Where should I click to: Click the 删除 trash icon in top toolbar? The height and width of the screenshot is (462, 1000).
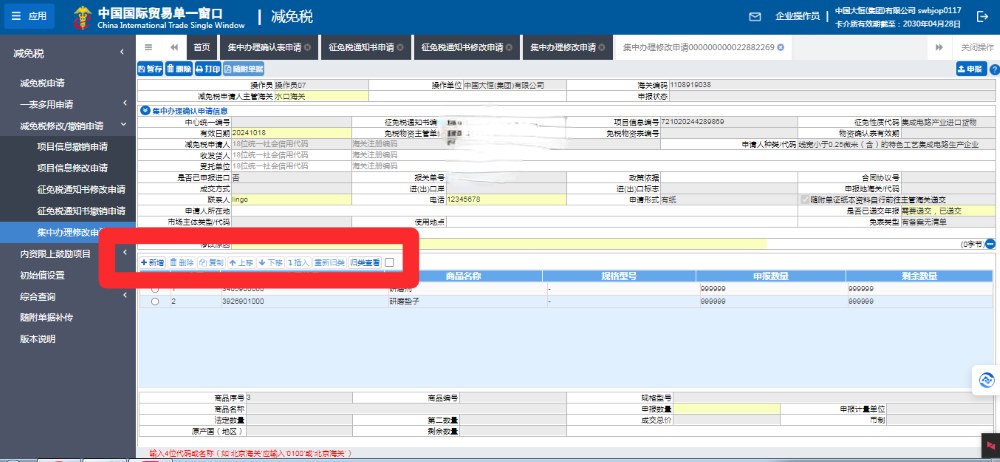tap(179, 68)
